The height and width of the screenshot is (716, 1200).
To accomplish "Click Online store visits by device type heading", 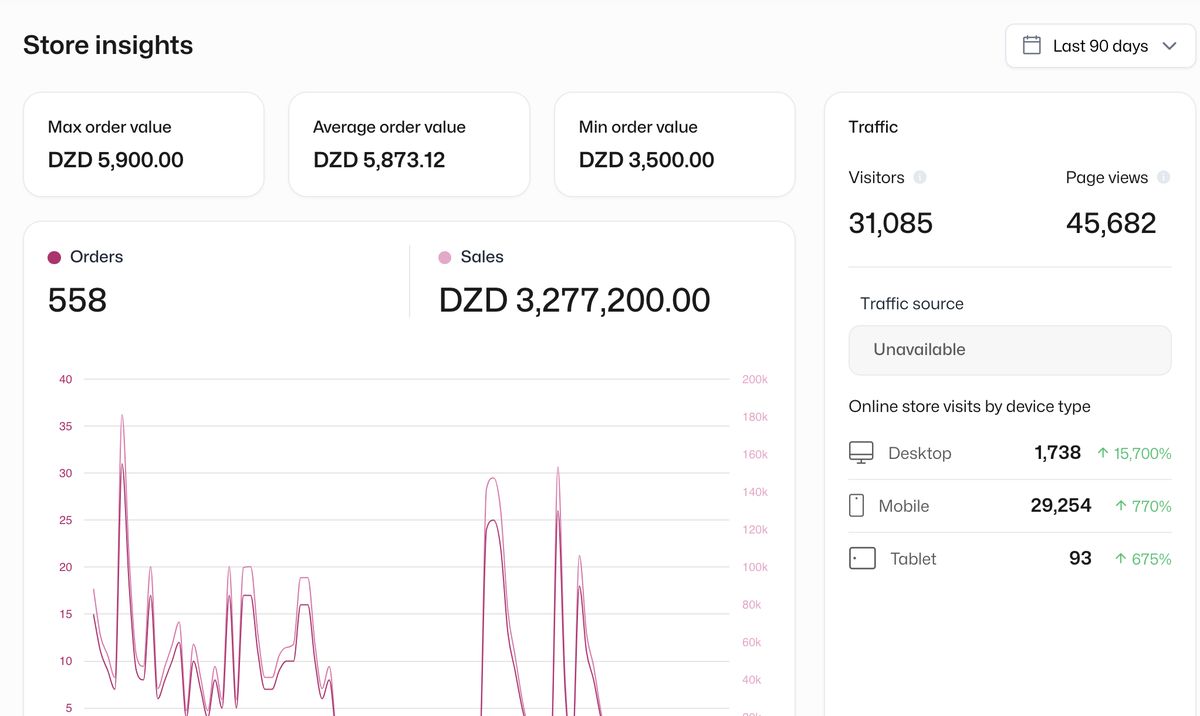I will tap(969, 407).
